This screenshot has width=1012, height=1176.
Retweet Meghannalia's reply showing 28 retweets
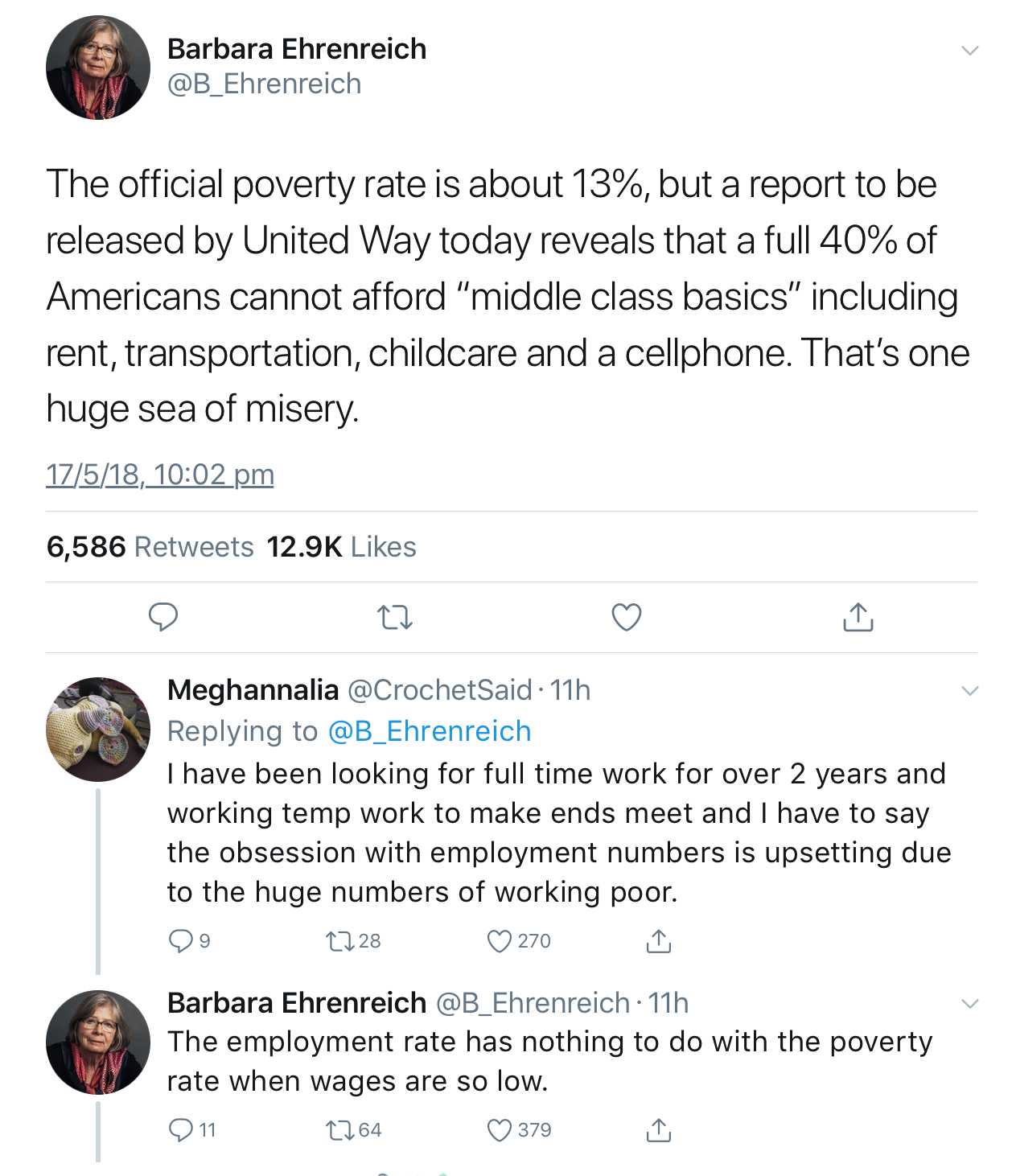pos(353,940)
